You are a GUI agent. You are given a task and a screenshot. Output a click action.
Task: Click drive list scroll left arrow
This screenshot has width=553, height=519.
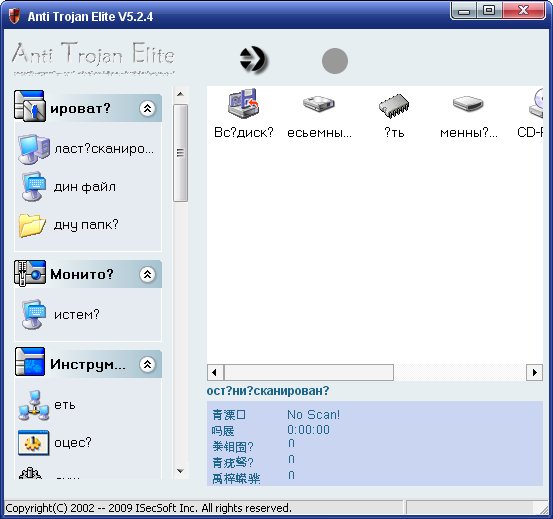point(214,372)
